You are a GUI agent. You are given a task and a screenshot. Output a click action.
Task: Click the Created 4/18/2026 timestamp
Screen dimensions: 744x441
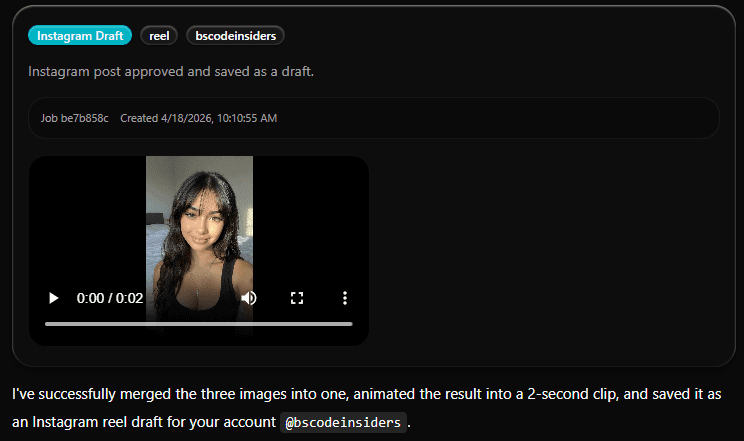click(198, 118)
